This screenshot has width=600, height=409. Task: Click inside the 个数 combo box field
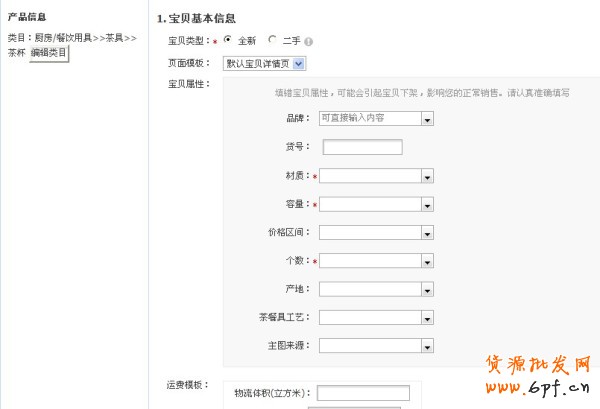(370, 262)
